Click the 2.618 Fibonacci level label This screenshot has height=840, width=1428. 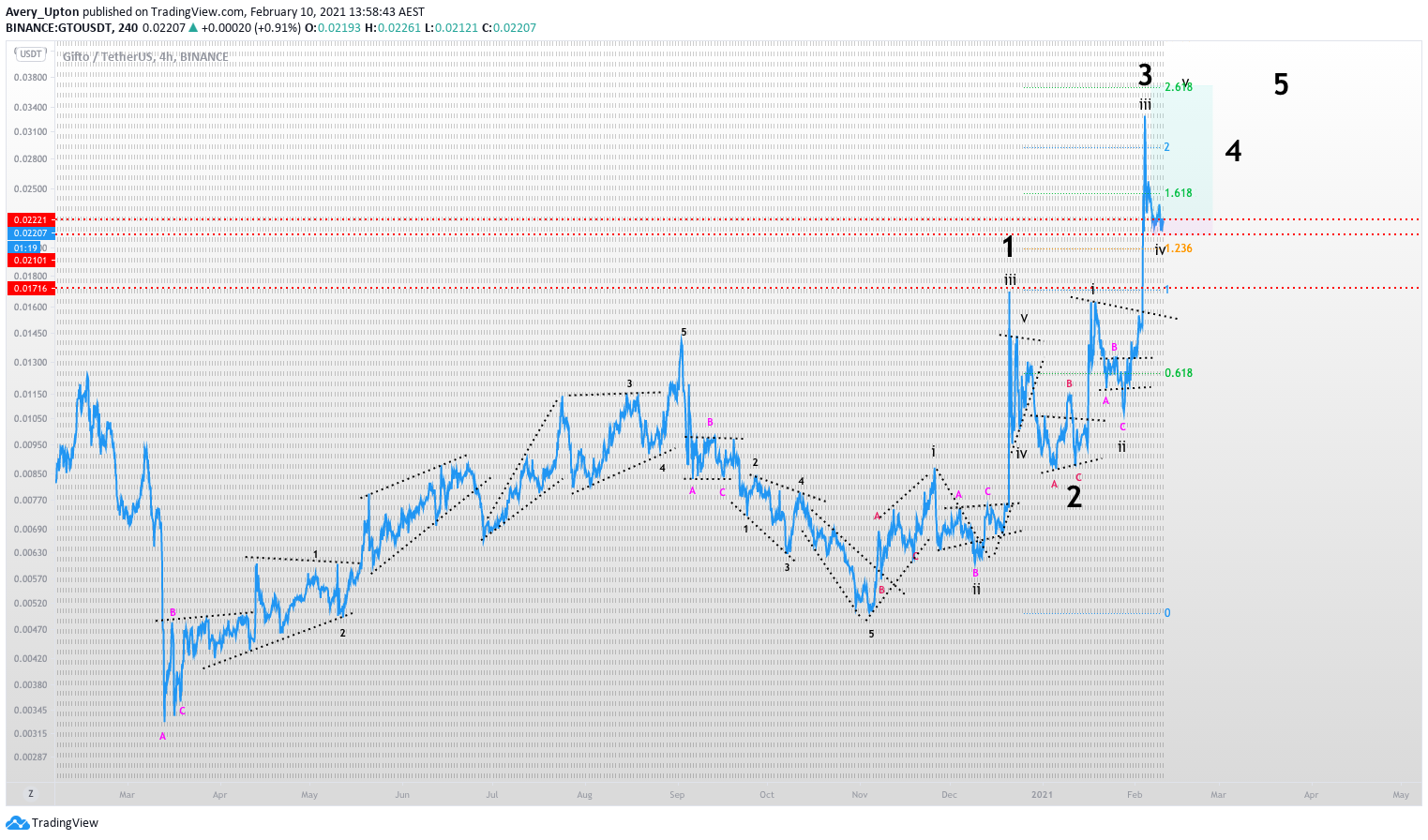click(1179, 87)
